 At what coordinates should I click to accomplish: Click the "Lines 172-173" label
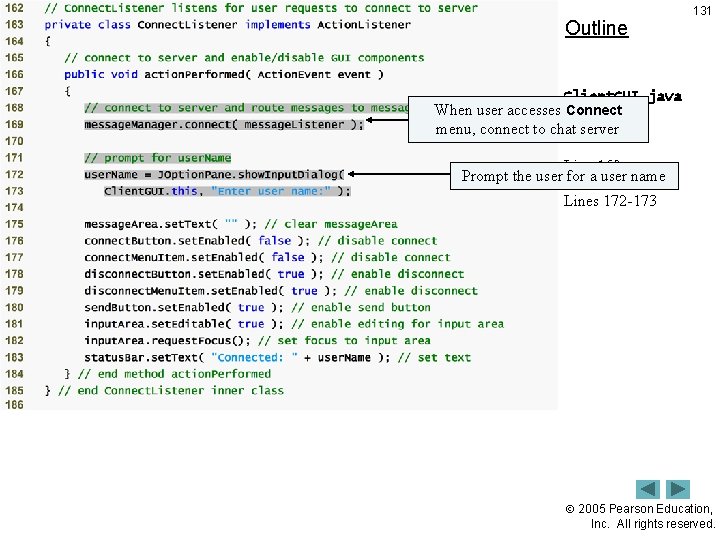pyautogui.click(x=610, y=201)
